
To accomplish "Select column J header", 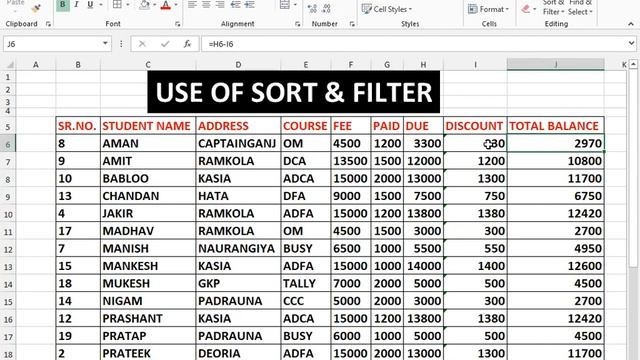I will 556,64.
